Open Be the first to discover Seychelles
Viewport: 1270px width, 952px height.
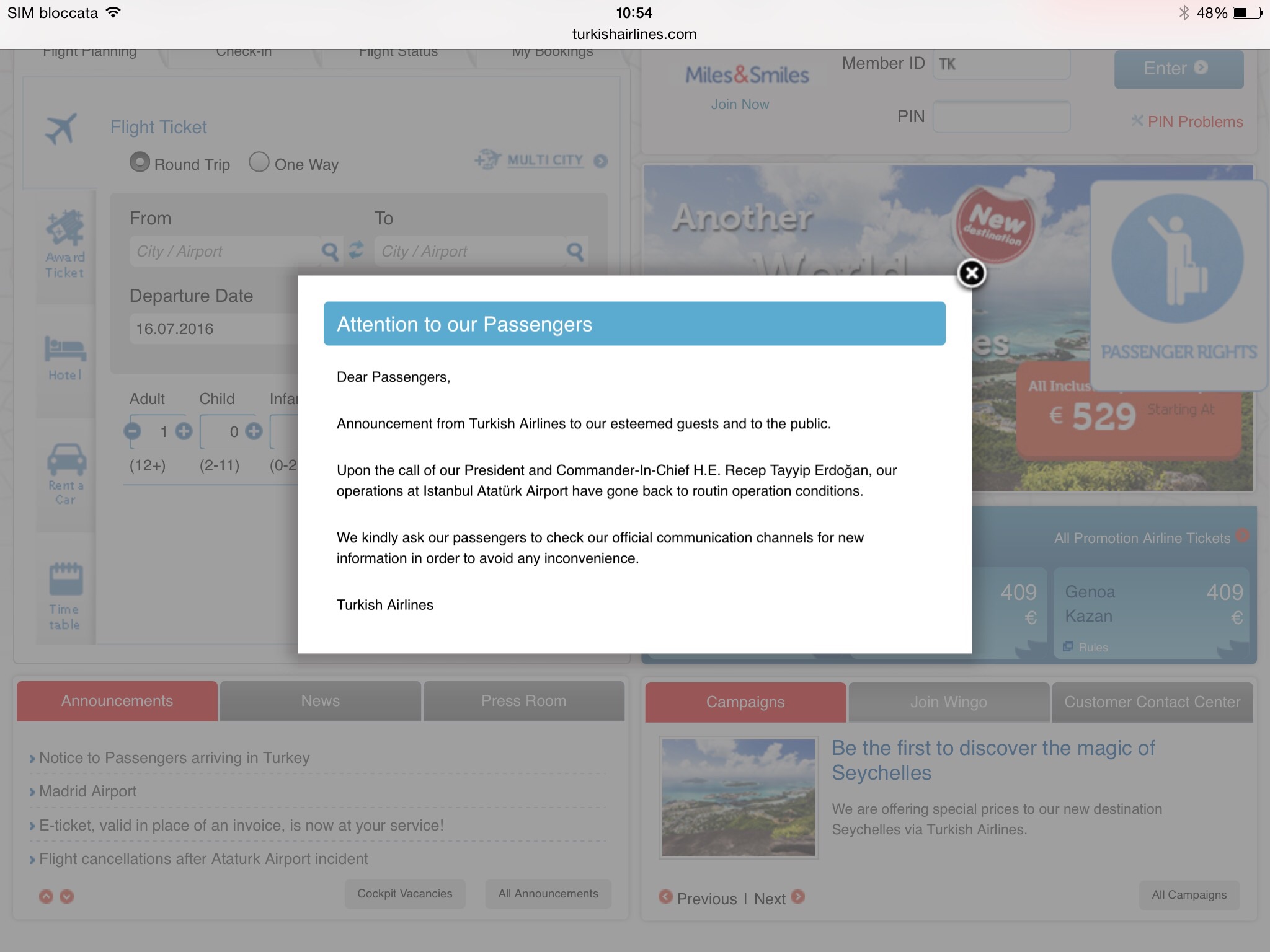pyautogui.click(x=993, y=760)
